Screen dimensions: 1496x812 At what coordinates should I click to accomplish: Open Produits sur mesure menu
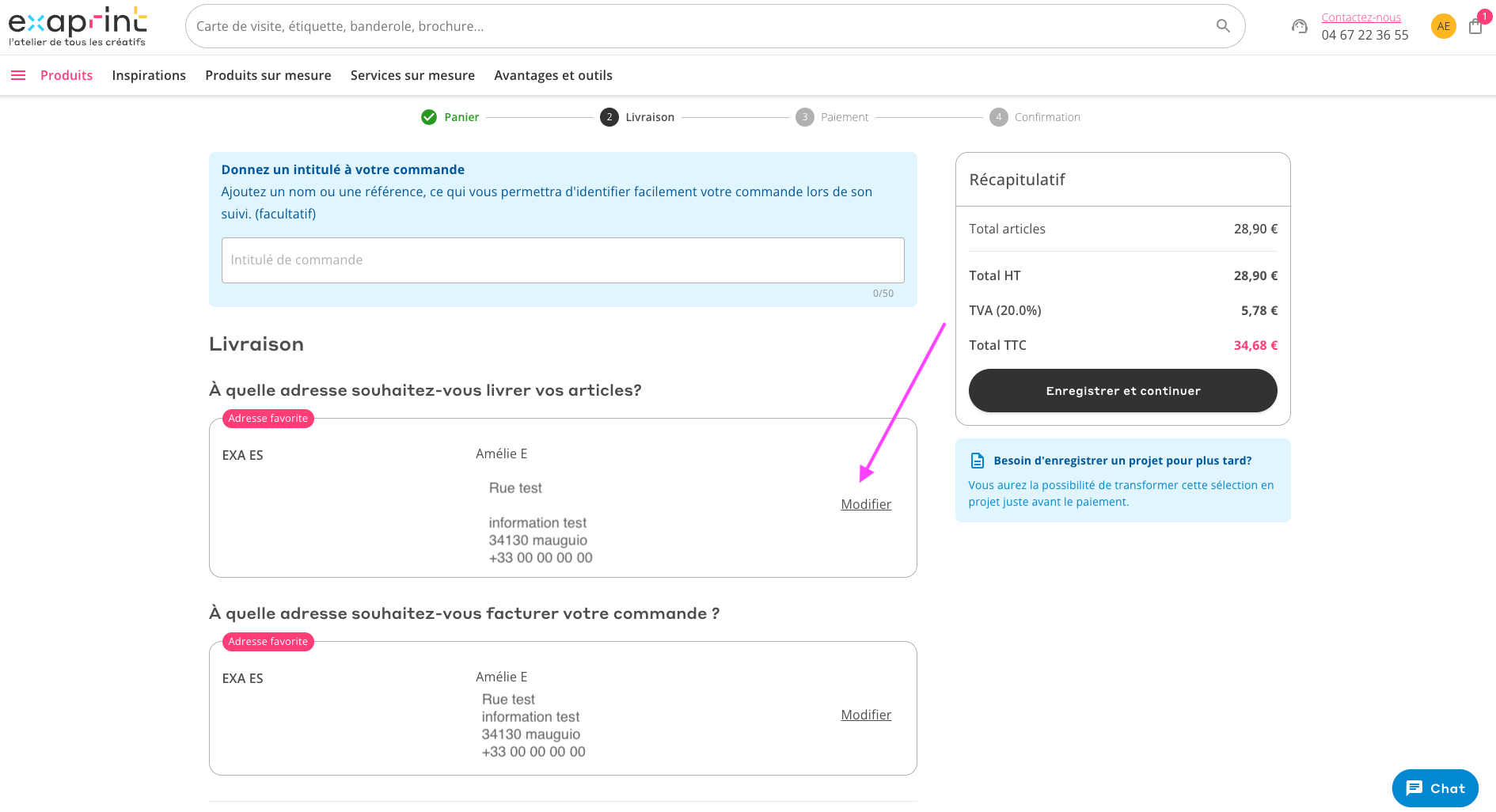268,75
